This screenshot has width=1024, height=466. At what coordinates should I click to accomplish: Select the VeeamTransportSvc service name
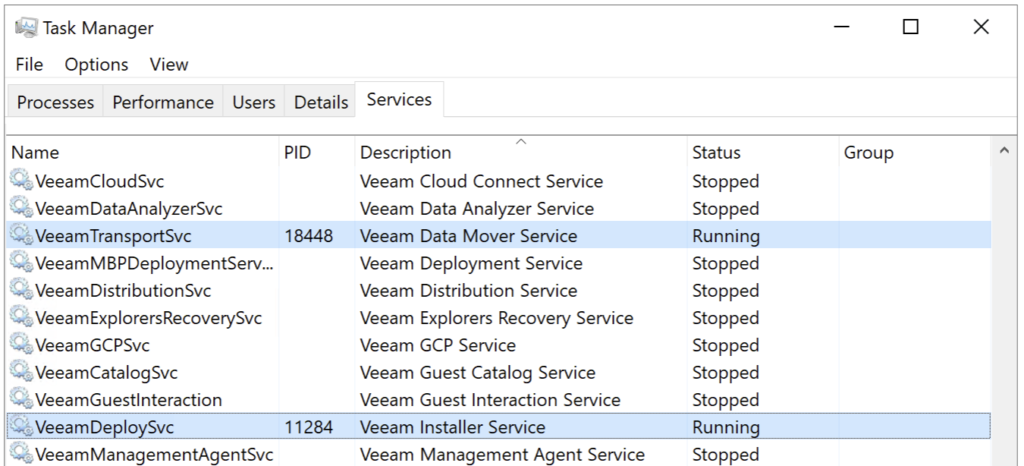coord(113,236)
